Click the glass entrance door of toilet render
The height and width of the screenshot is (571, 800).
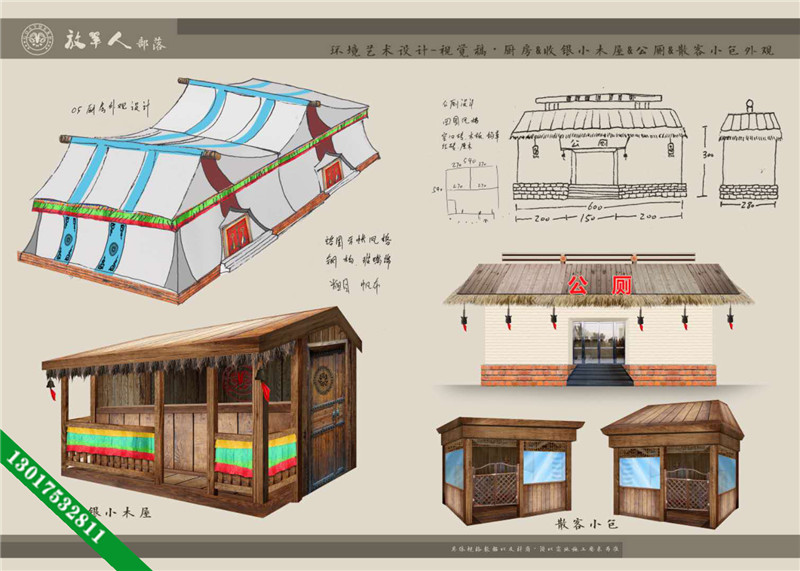coord(598,342)
